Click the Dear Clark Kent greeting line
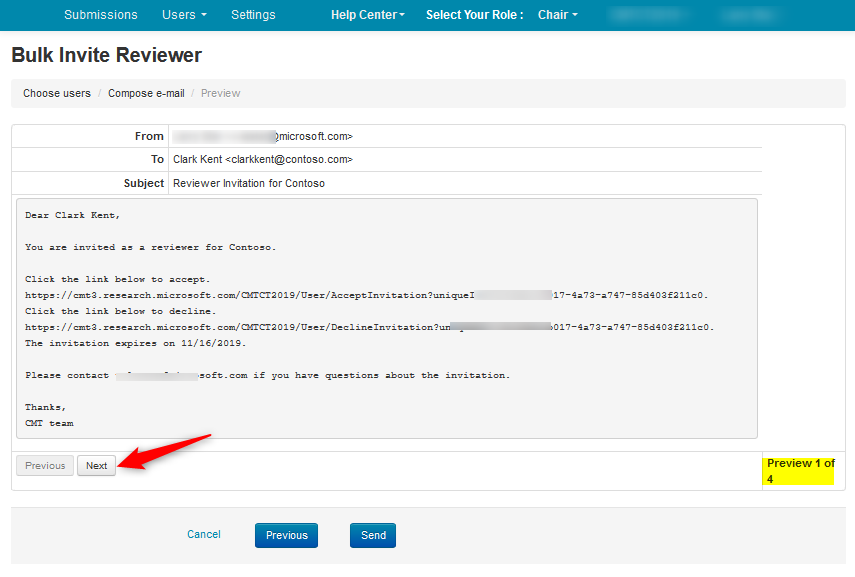The height and width of the screenshot is (577, 855). 72,215
